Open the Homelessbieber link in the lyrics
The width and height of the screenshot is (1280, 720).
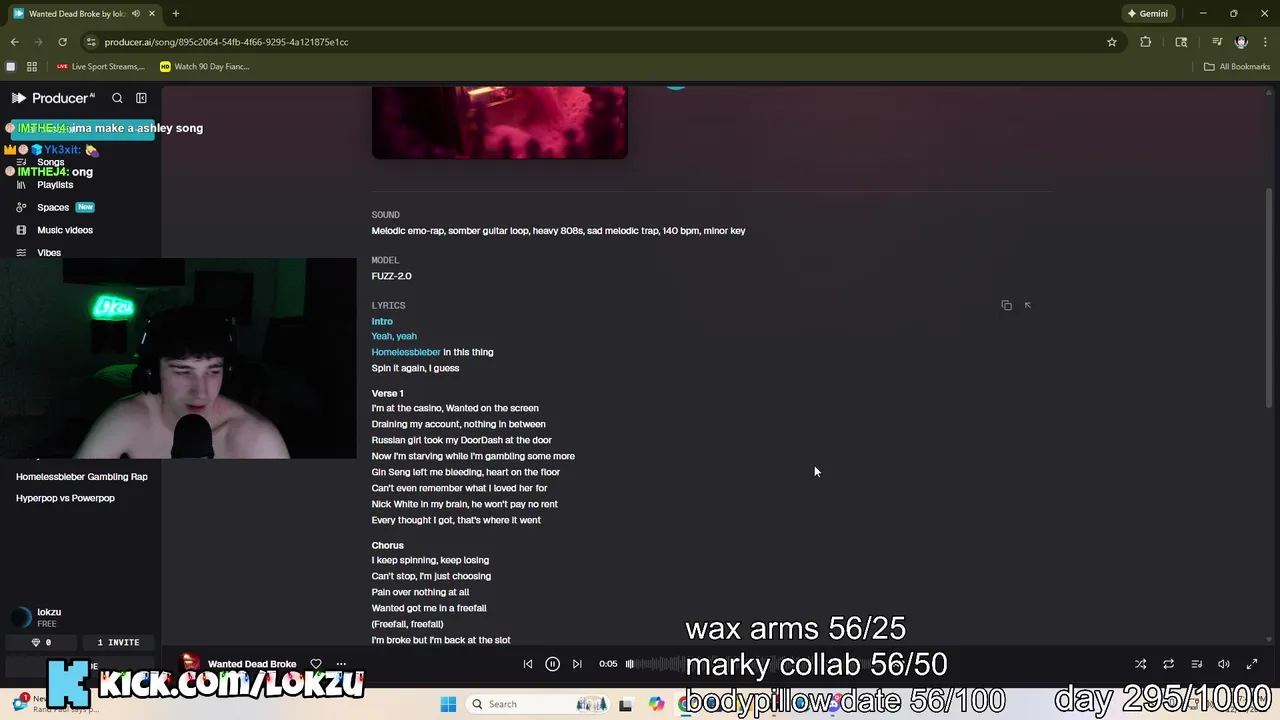[406, 352]
